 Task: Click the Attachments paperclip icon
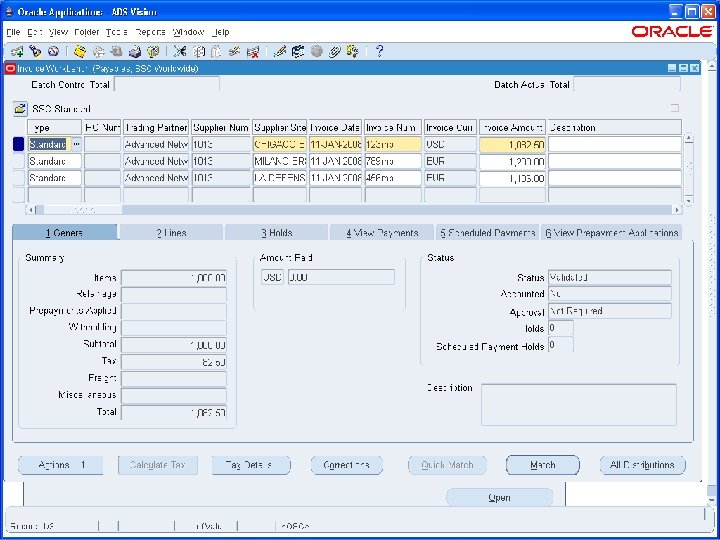tap(334, 51)
